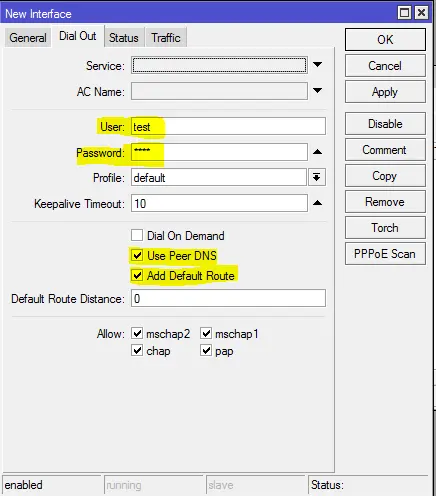Viewport: 436px width, 496px height.
Task: Click the Default Route Distance field
Action: [228, 298]
